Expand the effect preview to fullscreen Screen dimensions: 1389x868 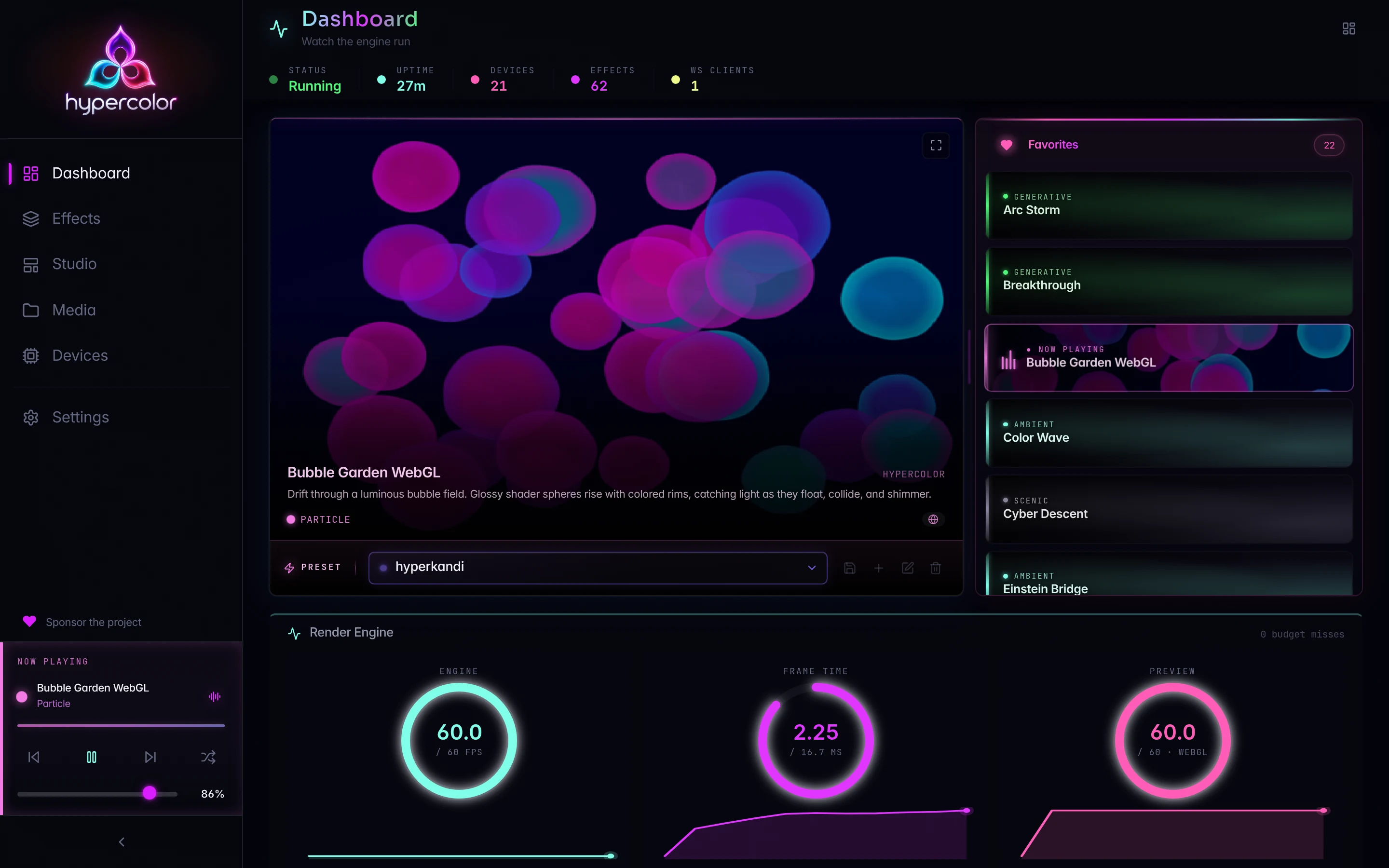click(936, 145)
